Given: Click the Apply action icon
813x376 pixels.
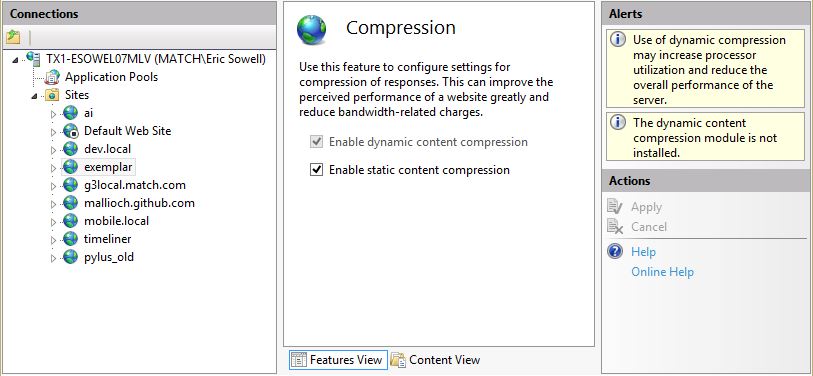Looking at the screenshot, I should tap(615, 207).
